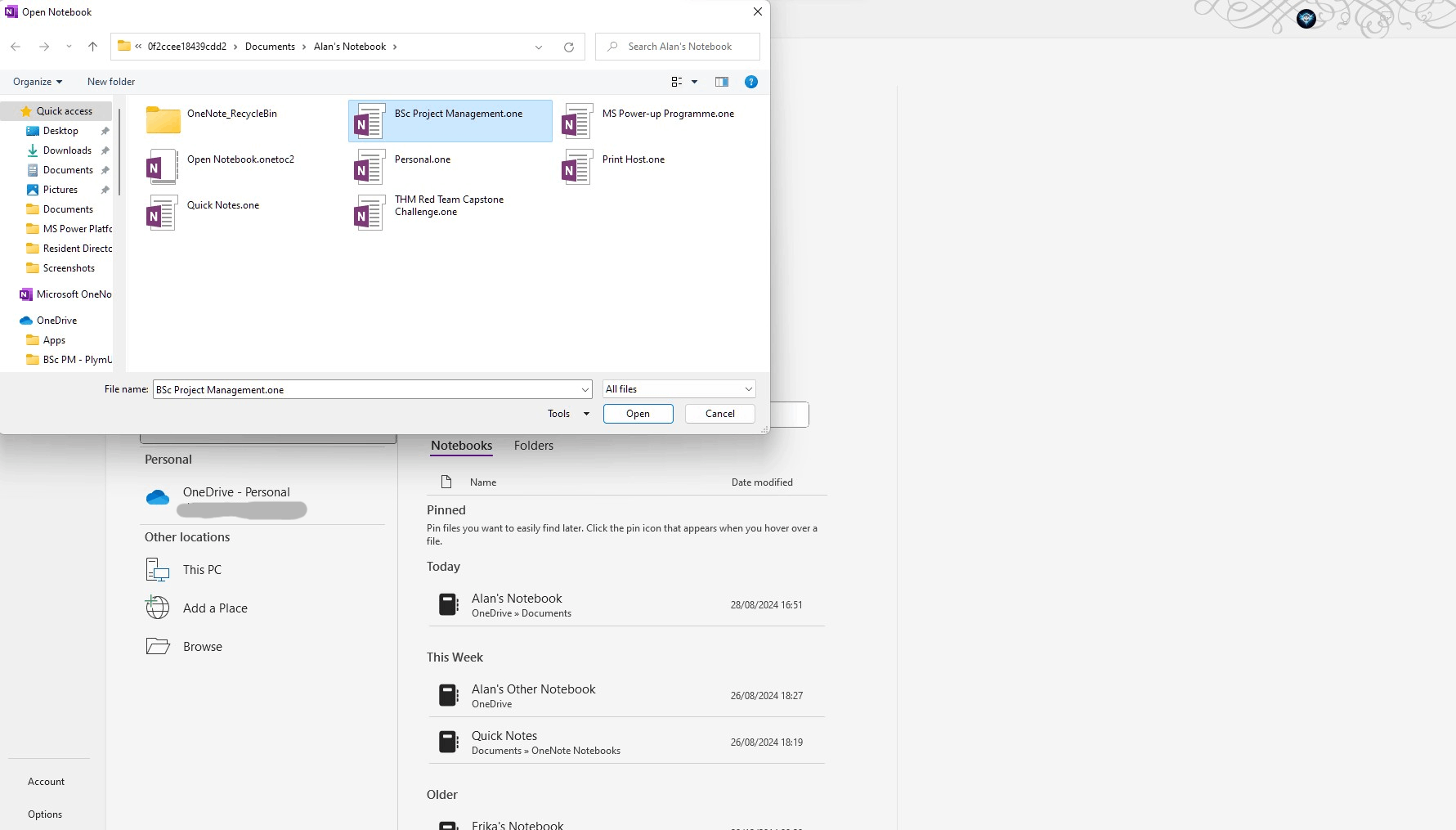
Task: Expand the File name dropdown list
Action: (585, 390)
